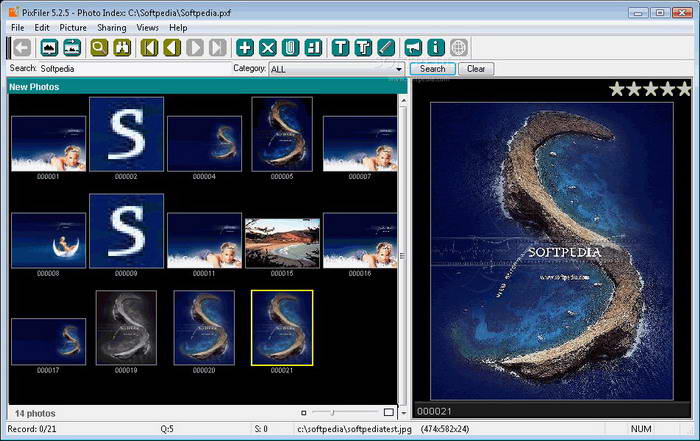Click the magnifier search icon in toolbar
The image size is (700, 441).
coord(100,47)
